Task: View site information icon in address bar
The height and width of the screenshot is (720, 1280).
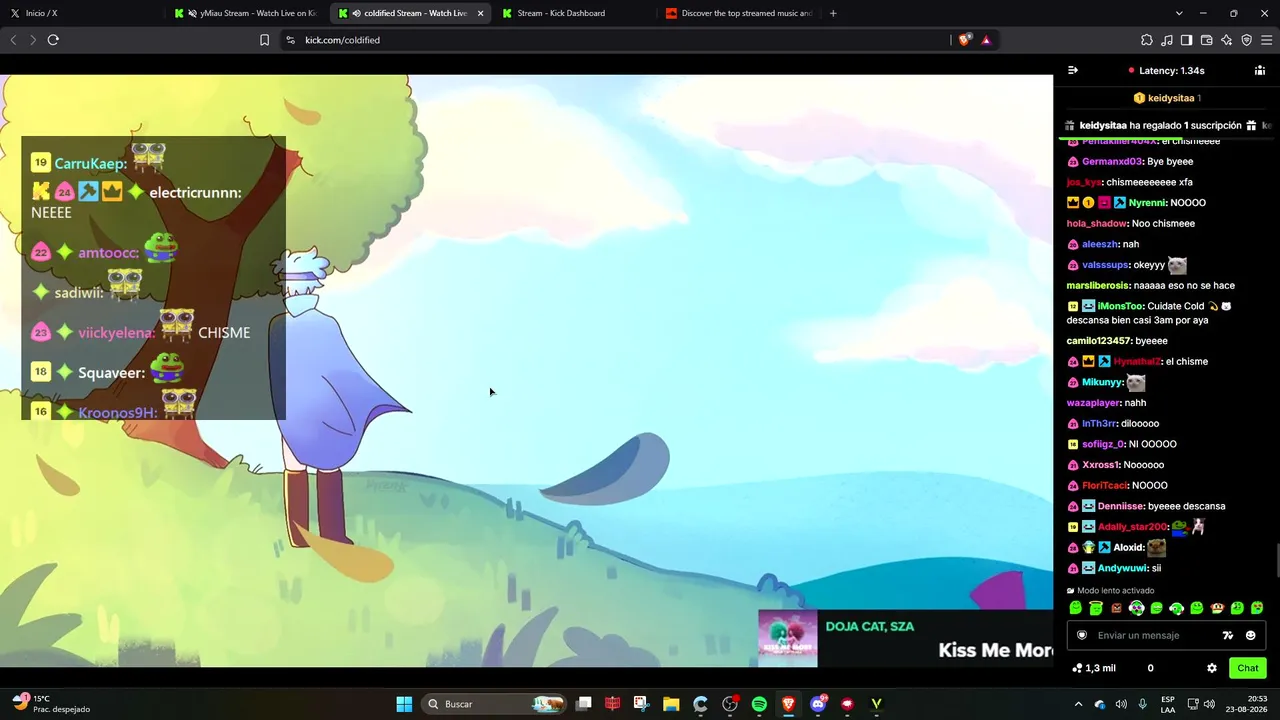Action: [290, 40]
